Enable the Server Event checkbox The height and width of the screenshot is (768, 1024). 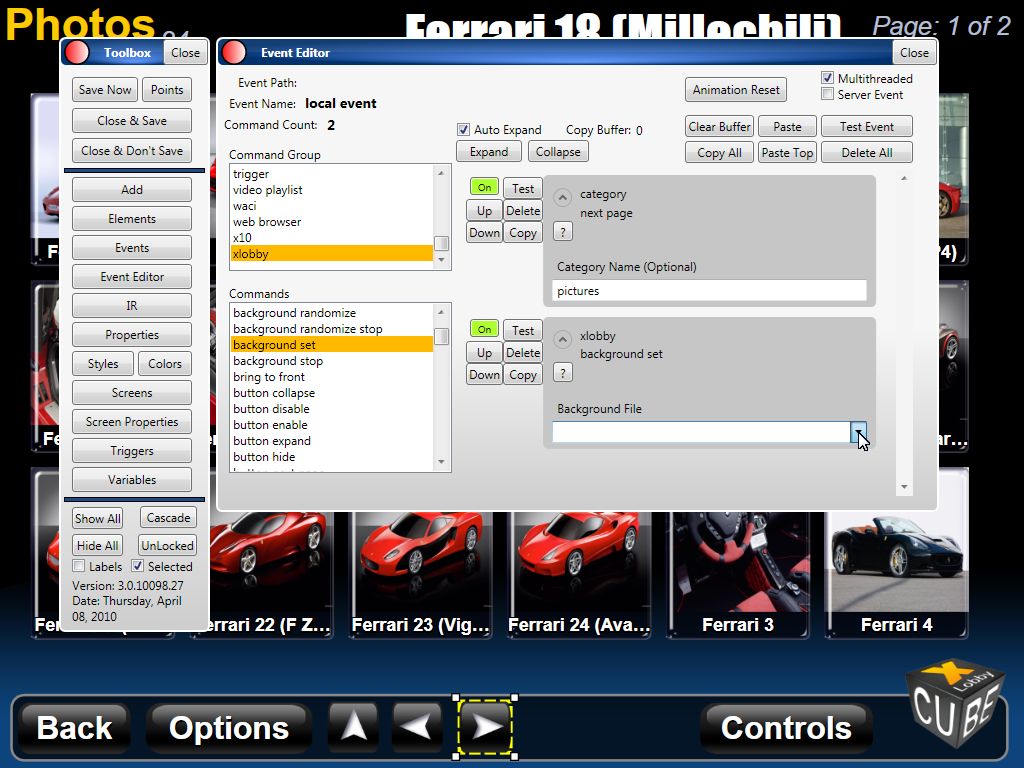[827, 94]
